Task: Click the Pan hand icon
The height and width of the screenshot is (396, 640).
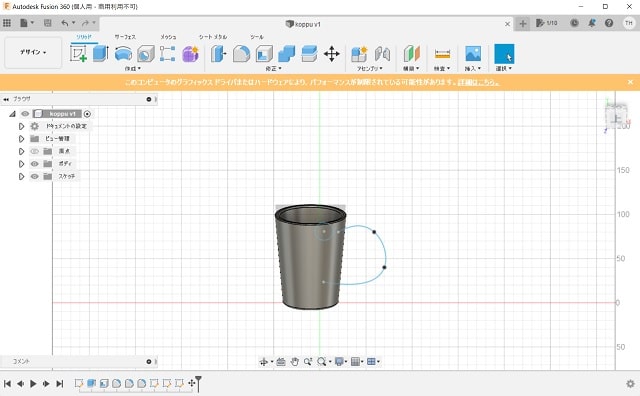Action: pos(294,362)
